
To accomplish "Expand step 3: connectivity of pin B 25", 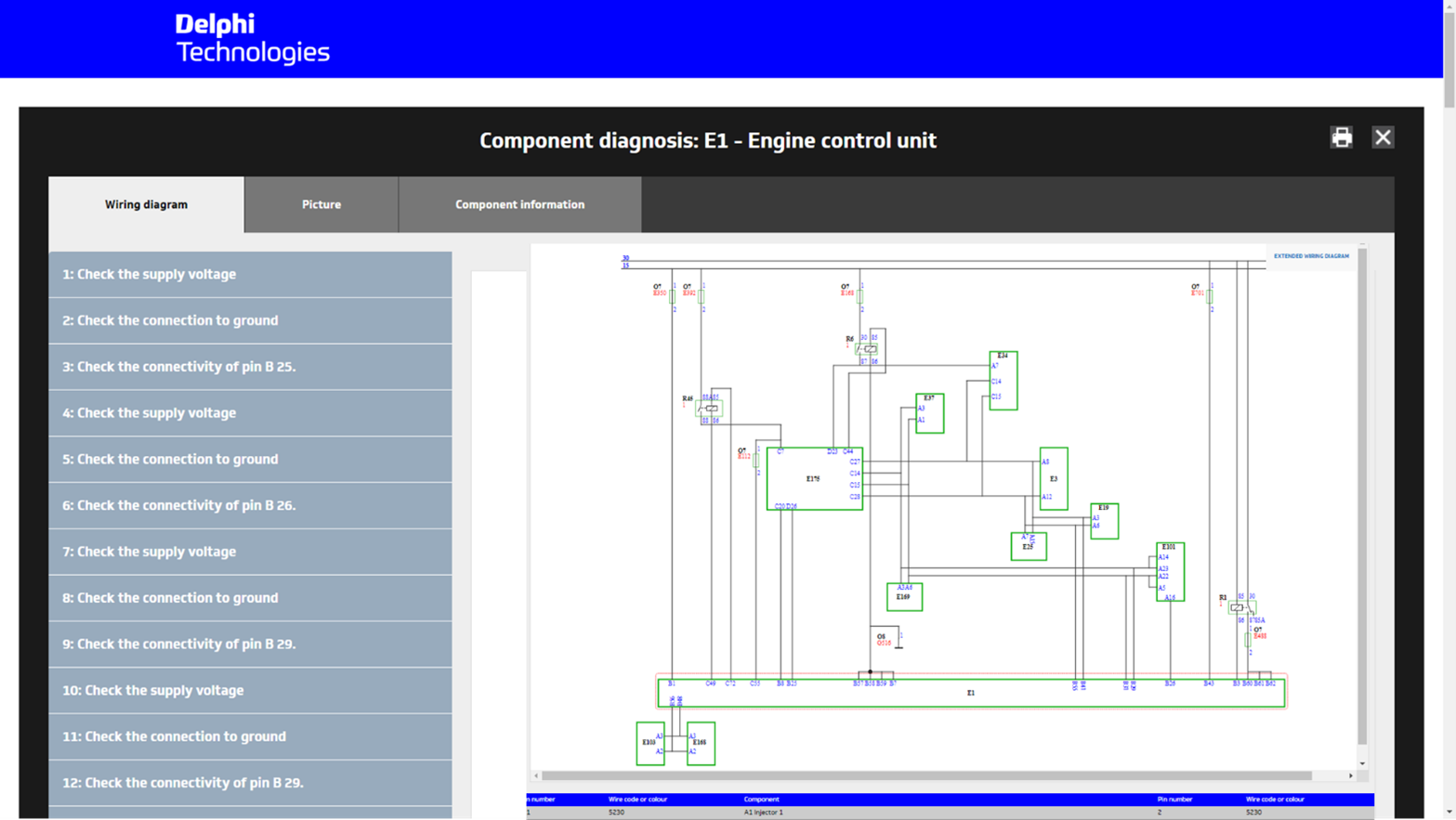I will 250,367.
